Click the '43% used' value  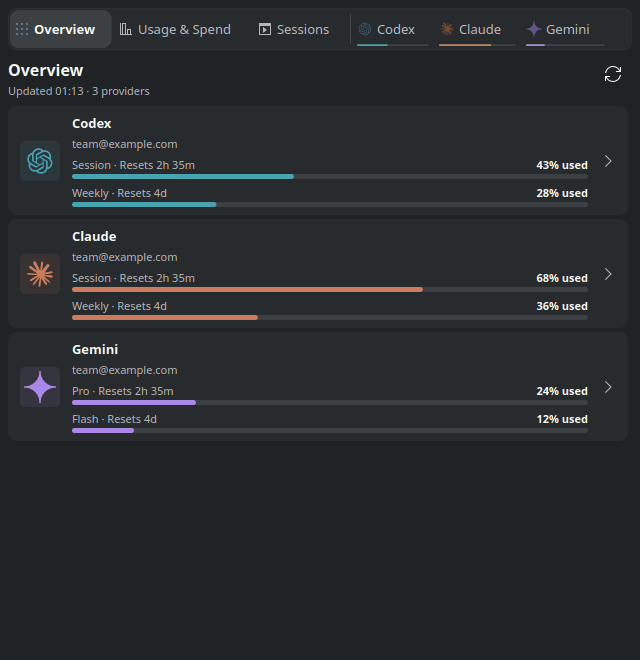pos(562,165)
